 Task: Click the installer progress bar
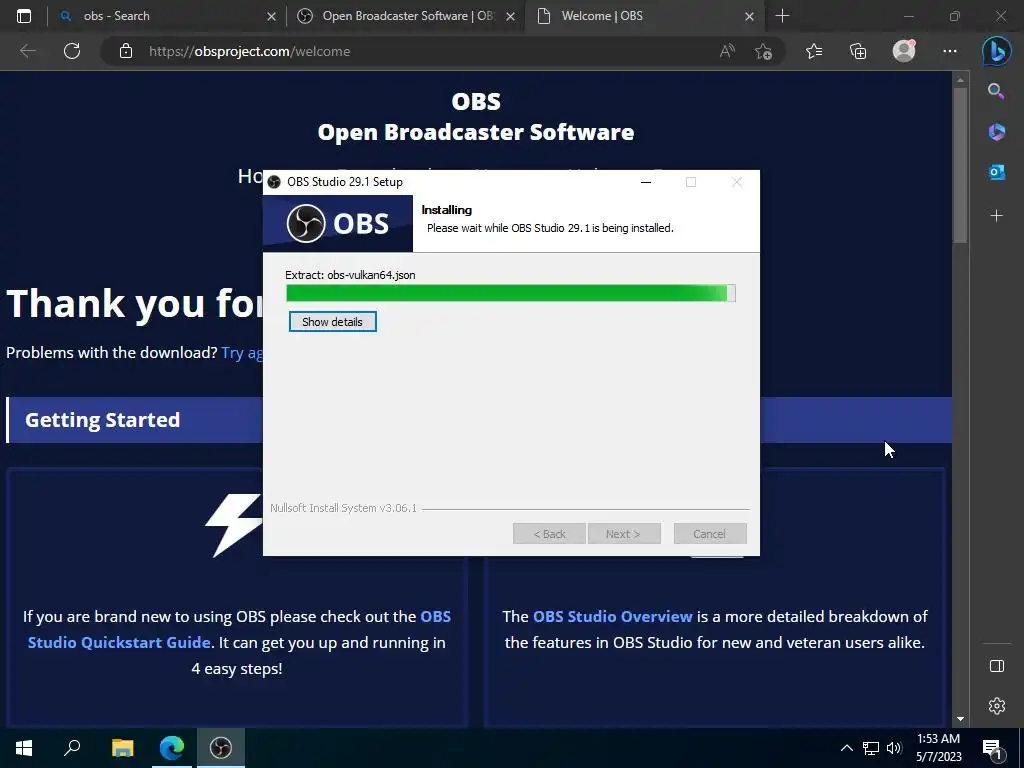tap(511, 293)
